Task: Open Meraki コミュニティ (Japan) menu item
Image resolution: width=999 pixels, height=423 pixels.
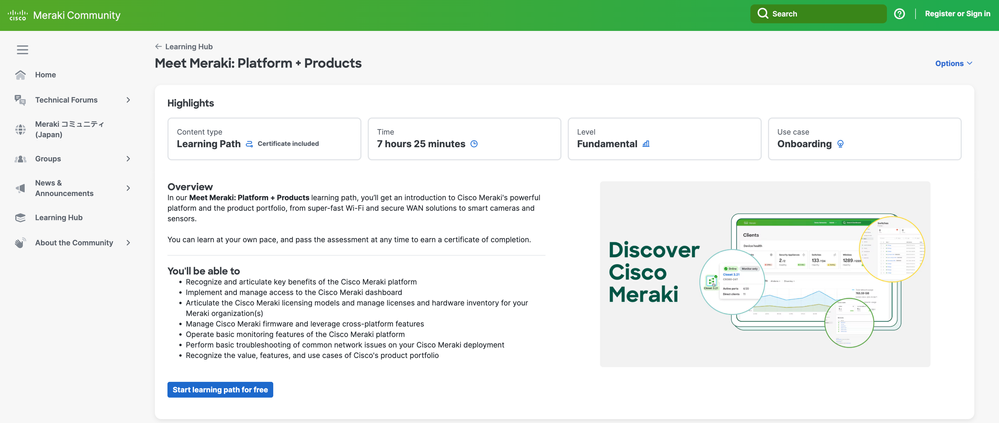Action: (x=69, y=129)
